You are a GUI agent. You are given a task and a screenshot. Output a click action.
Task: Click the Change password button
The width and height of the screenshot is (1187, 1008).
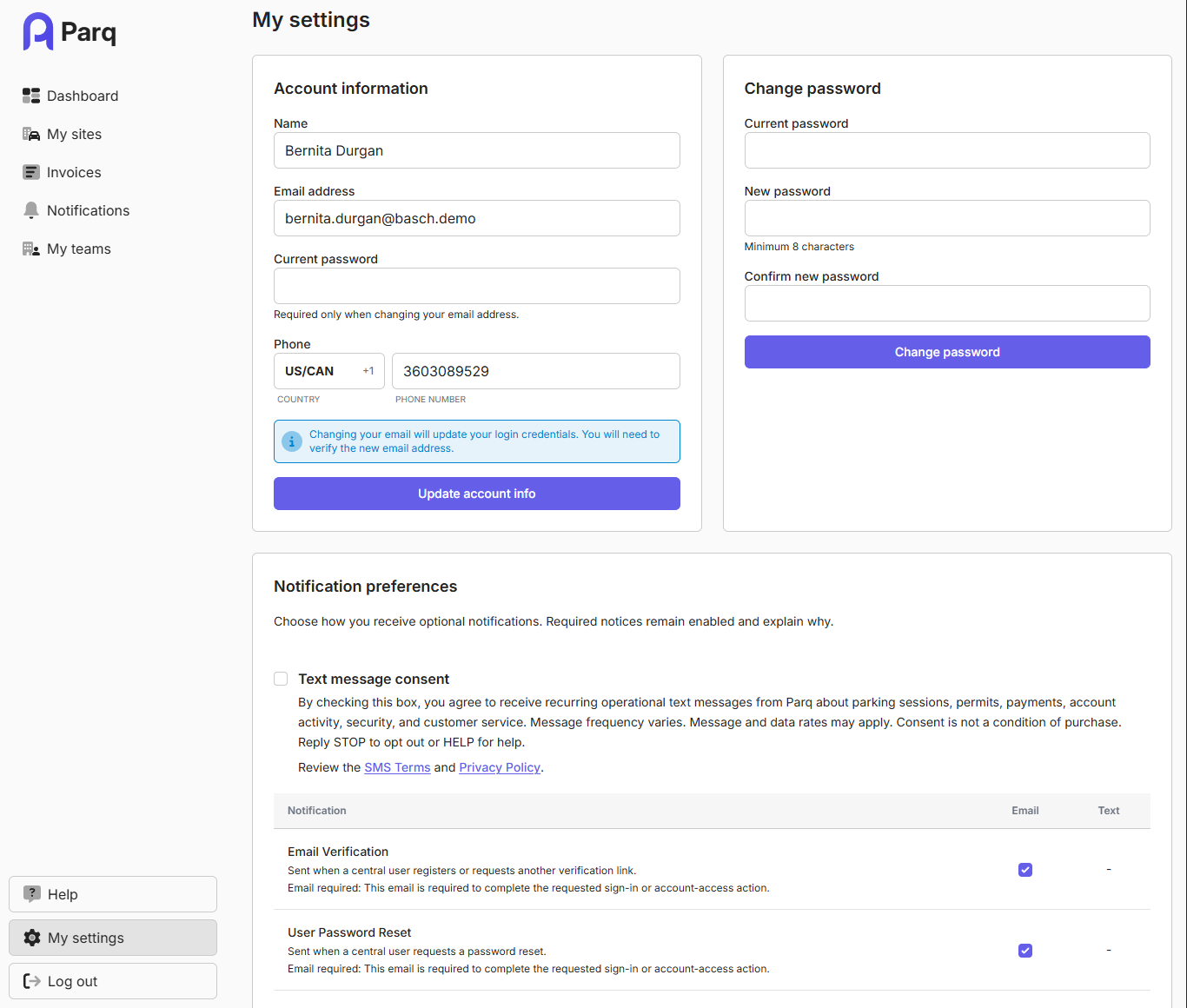[x=947, y=352]
